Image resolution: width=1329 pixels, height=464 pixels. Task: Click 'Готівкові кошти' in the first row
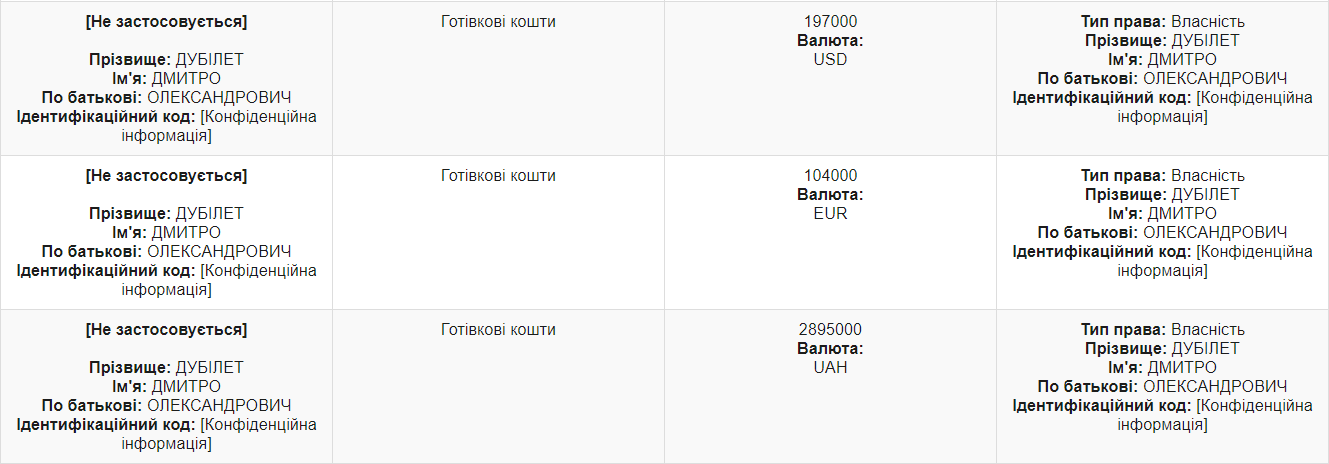pos(498,22)
